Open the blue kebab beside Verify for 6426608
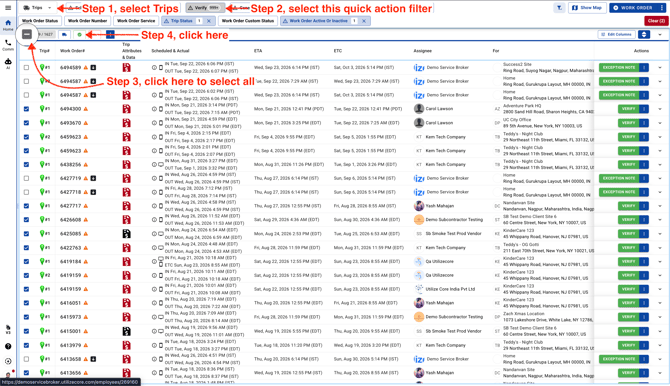Viewport: 670px width, 386px height. [x=644, y=220]
